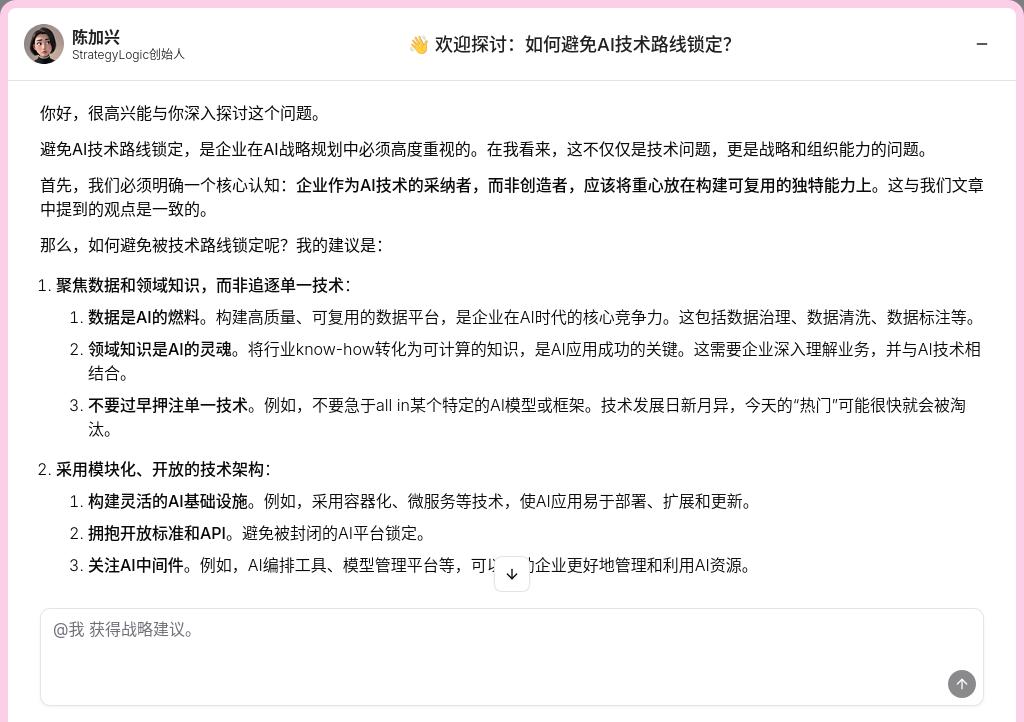Screen dimensions: 1024x722
Task: Click the bold text '关注AI中间件'
Action: point(135,566)
